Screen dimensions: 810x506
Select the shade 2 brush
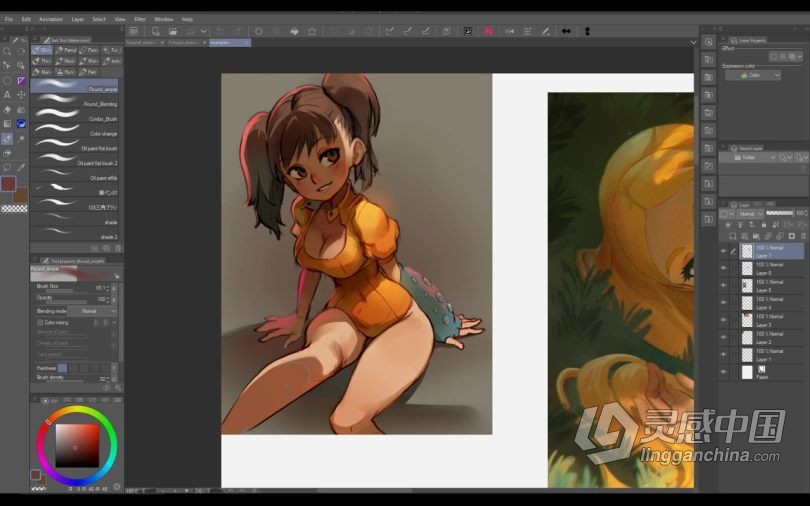(x=74, y=233)
